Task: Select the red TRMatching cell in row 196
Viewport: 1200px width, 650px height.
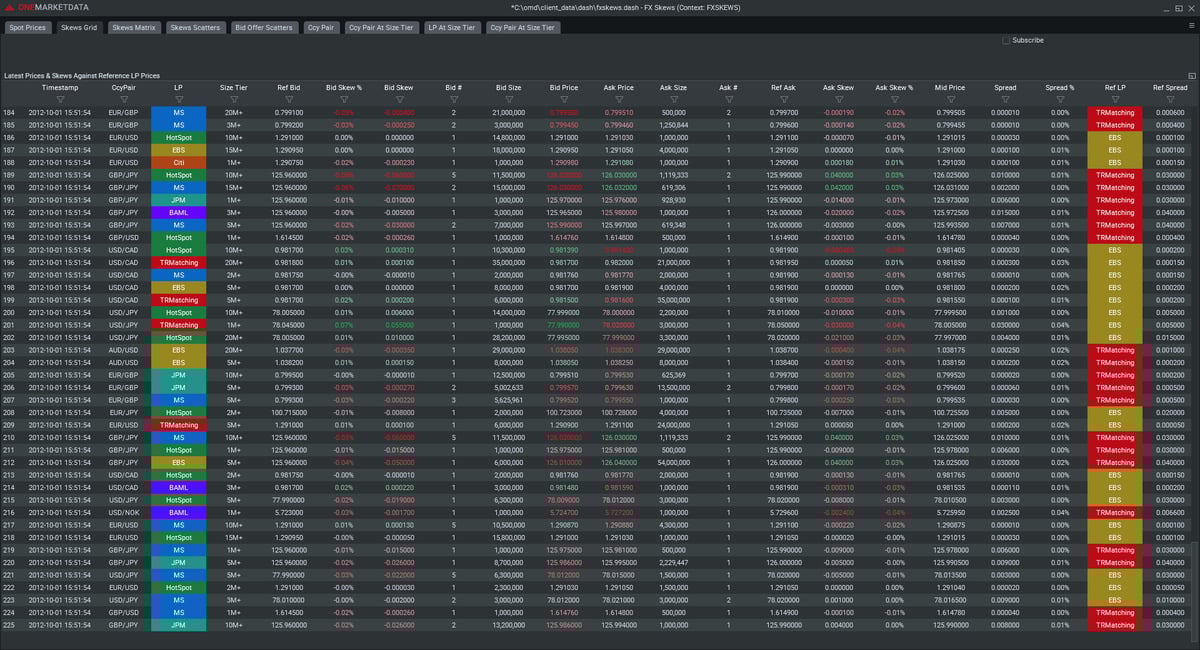Action: click(x=178, y=262)
